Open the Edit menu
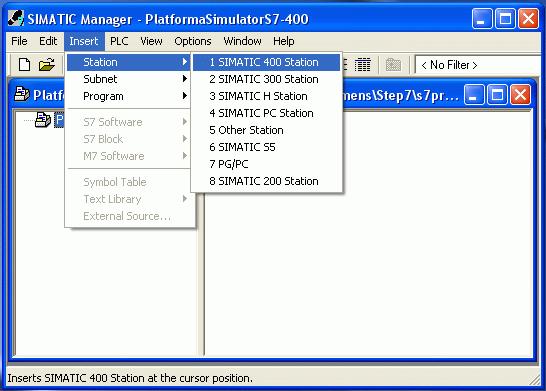The height and width of the screenshot is (391, 546). 48,41
